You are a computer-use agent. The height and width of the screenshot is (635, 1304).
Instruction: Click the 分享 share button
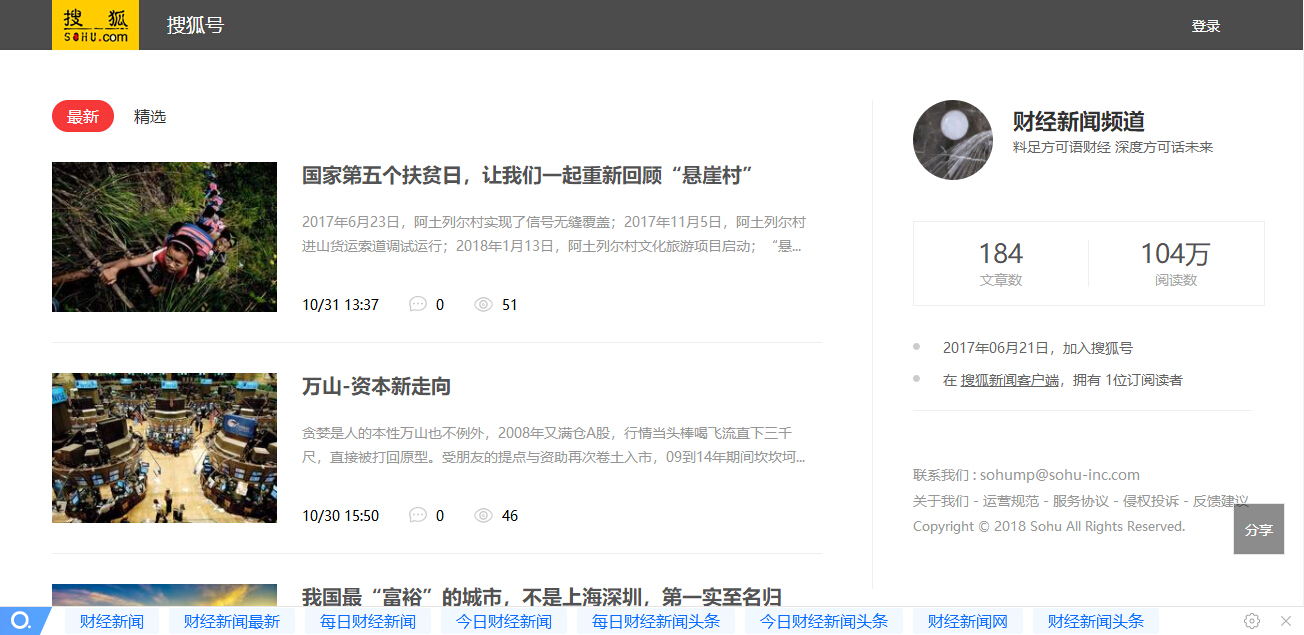[x=1259, y=529]
